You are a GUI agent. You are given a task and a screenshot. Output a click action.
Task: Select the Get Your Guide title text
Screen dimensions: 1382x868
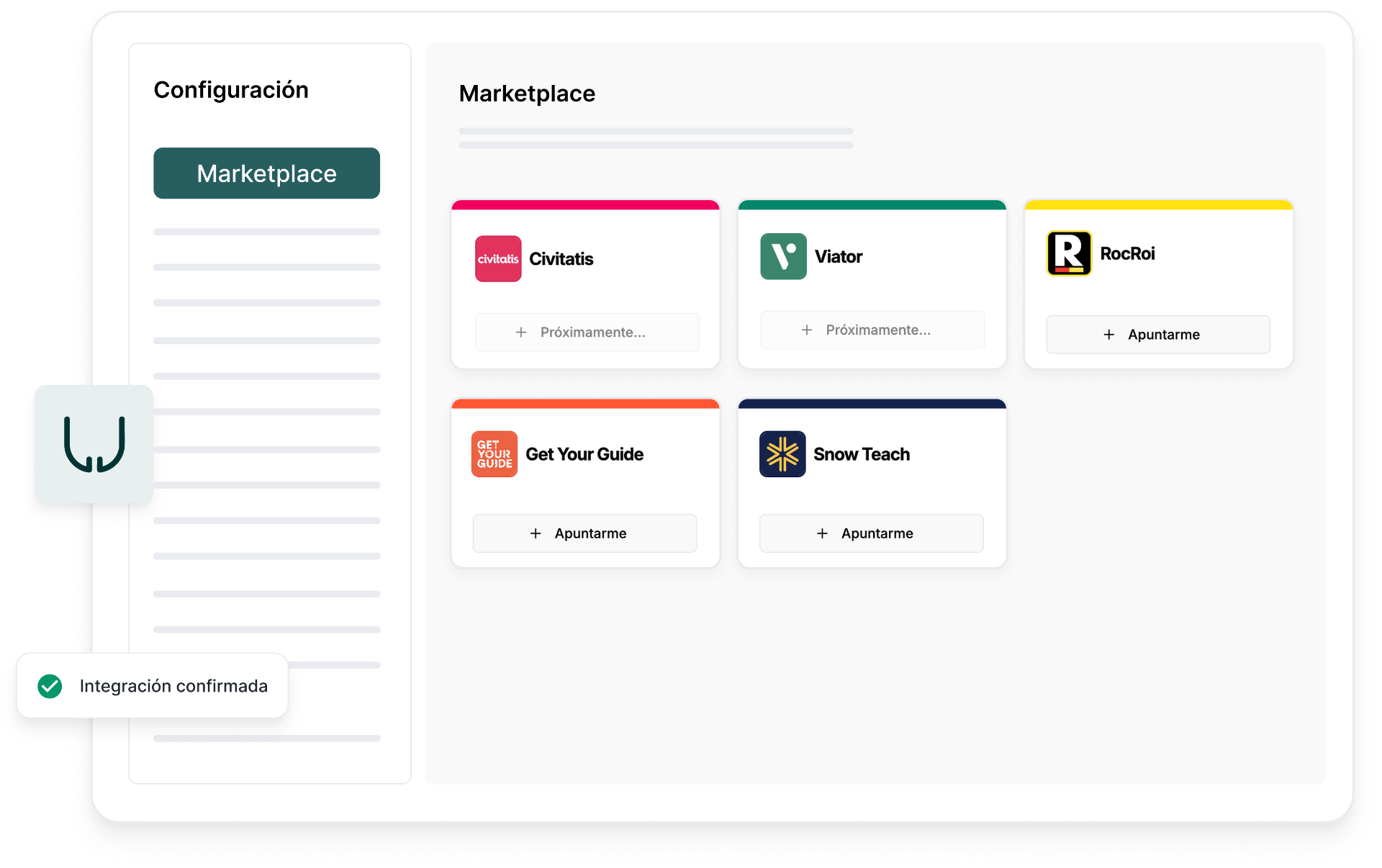[x=584, y=454]
